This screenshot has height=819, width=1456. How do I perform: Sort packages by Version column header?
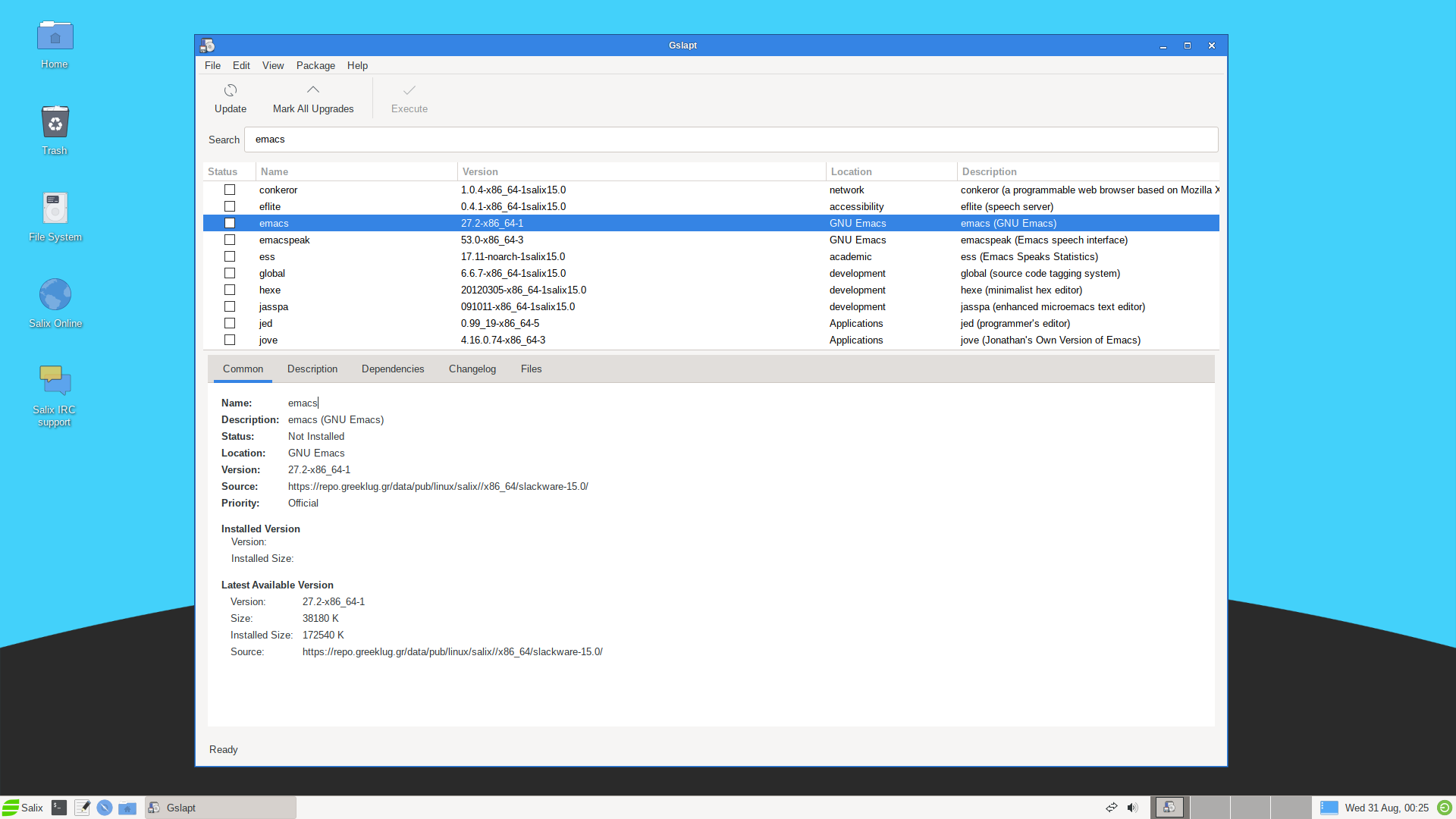click(642, 172)
